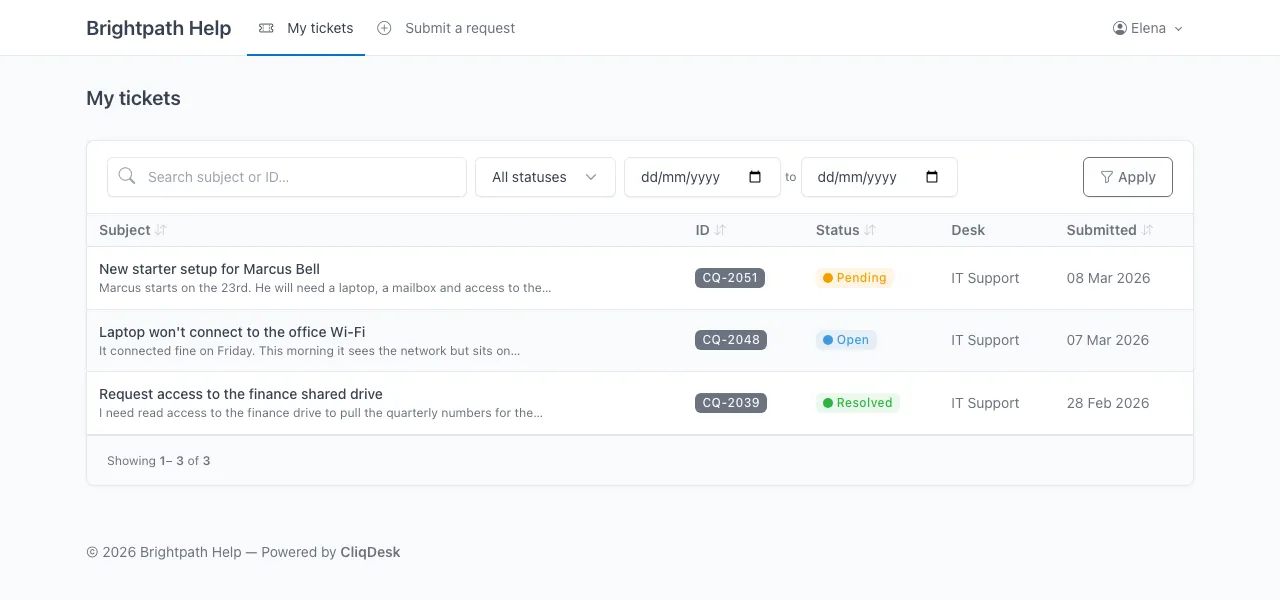Image resolution: width=1280 pixels, height=600 pixels.
Task: Apply the ticket filters
Action: click(1128, 177)
